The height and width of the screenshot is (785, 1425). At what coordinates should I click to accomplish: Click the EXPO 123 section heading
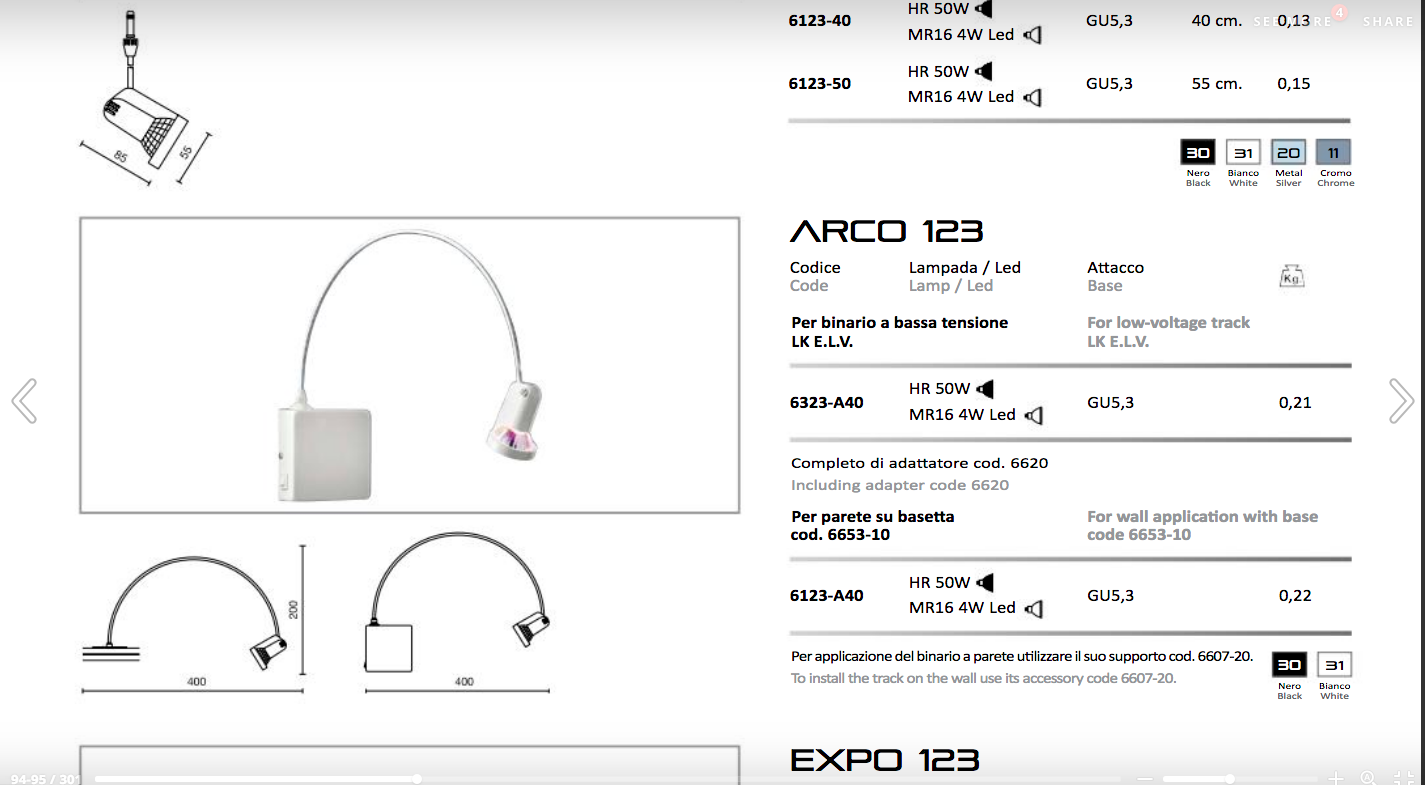point(885,760)
